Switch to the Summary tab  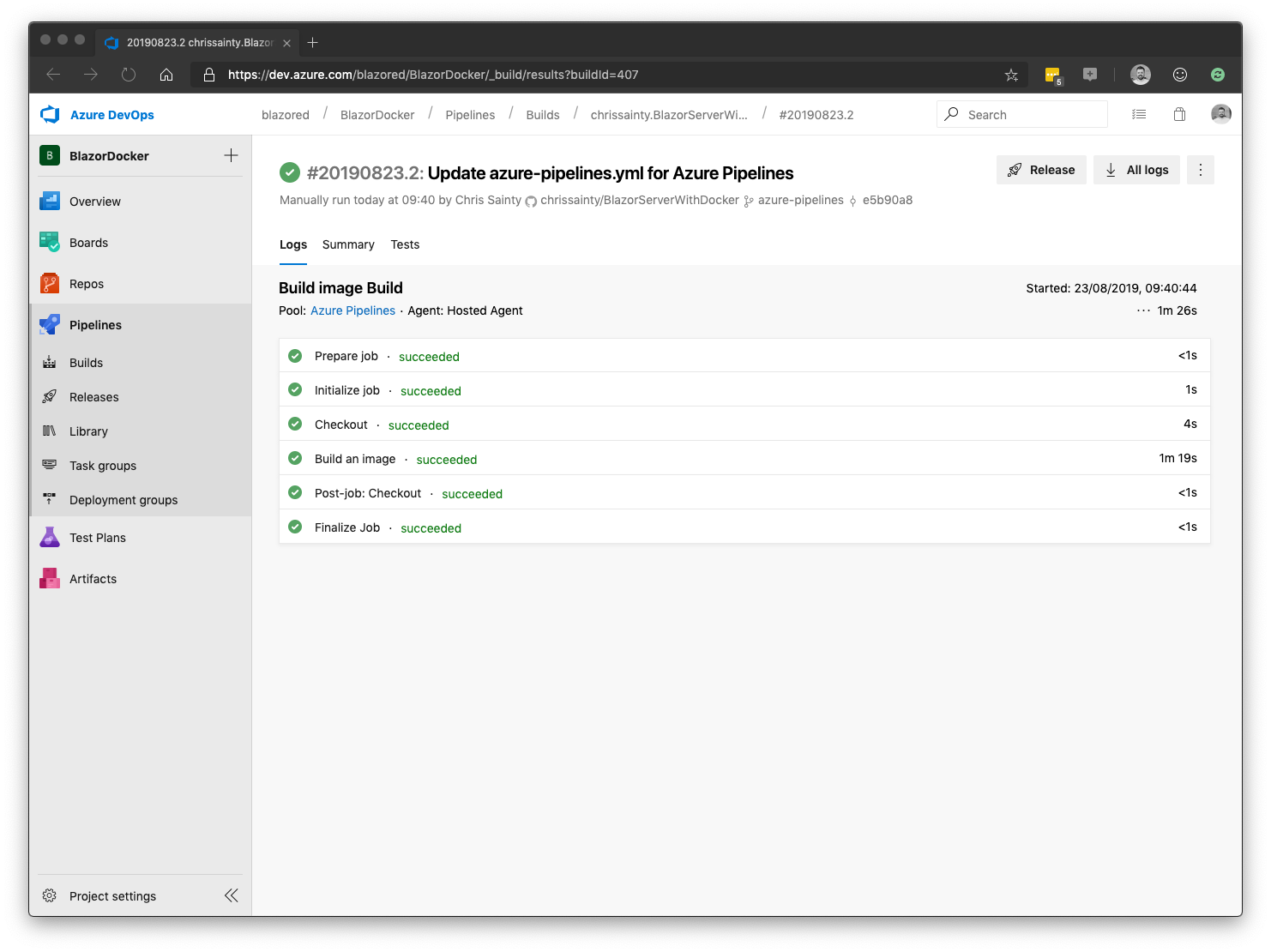pos(348,244)
